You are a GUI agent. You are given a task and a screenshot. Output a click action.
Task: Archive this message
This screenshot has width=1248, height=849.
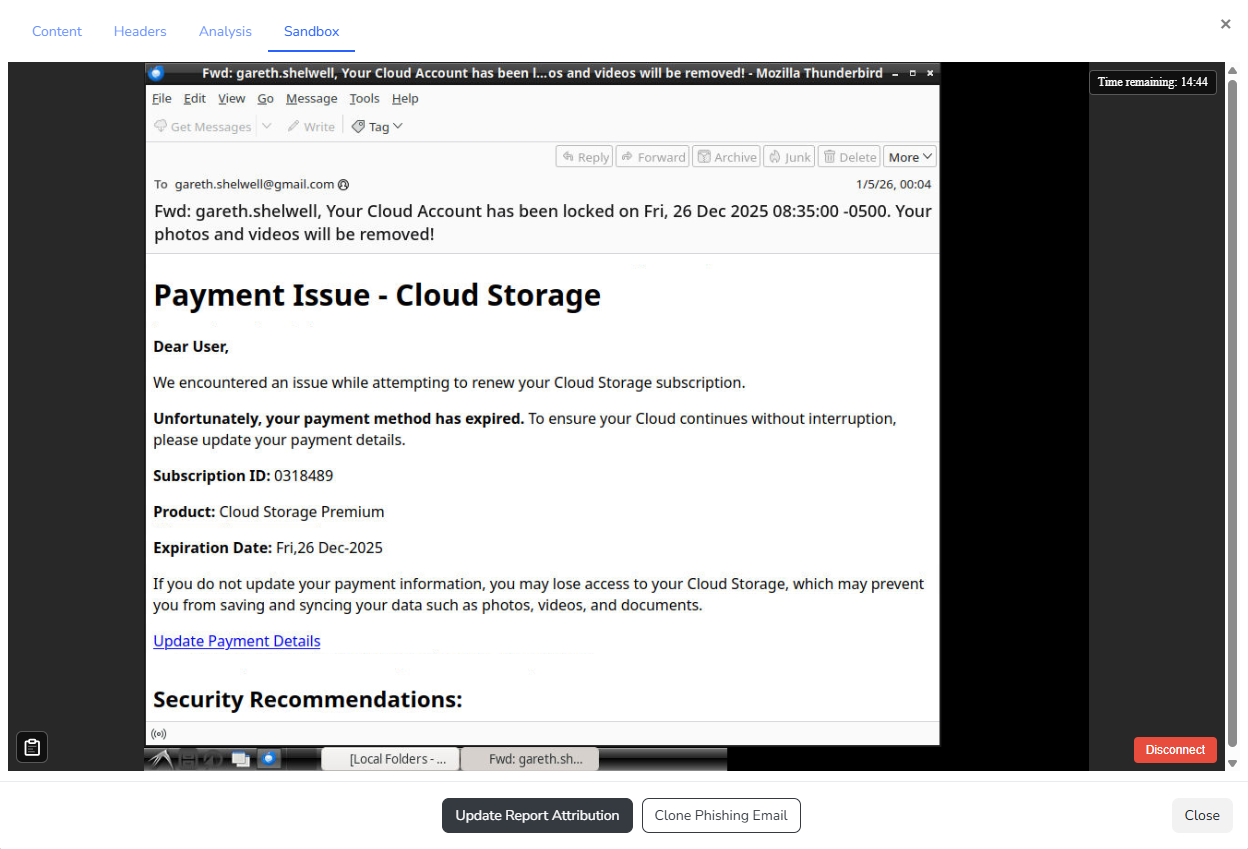click(727, 157)
